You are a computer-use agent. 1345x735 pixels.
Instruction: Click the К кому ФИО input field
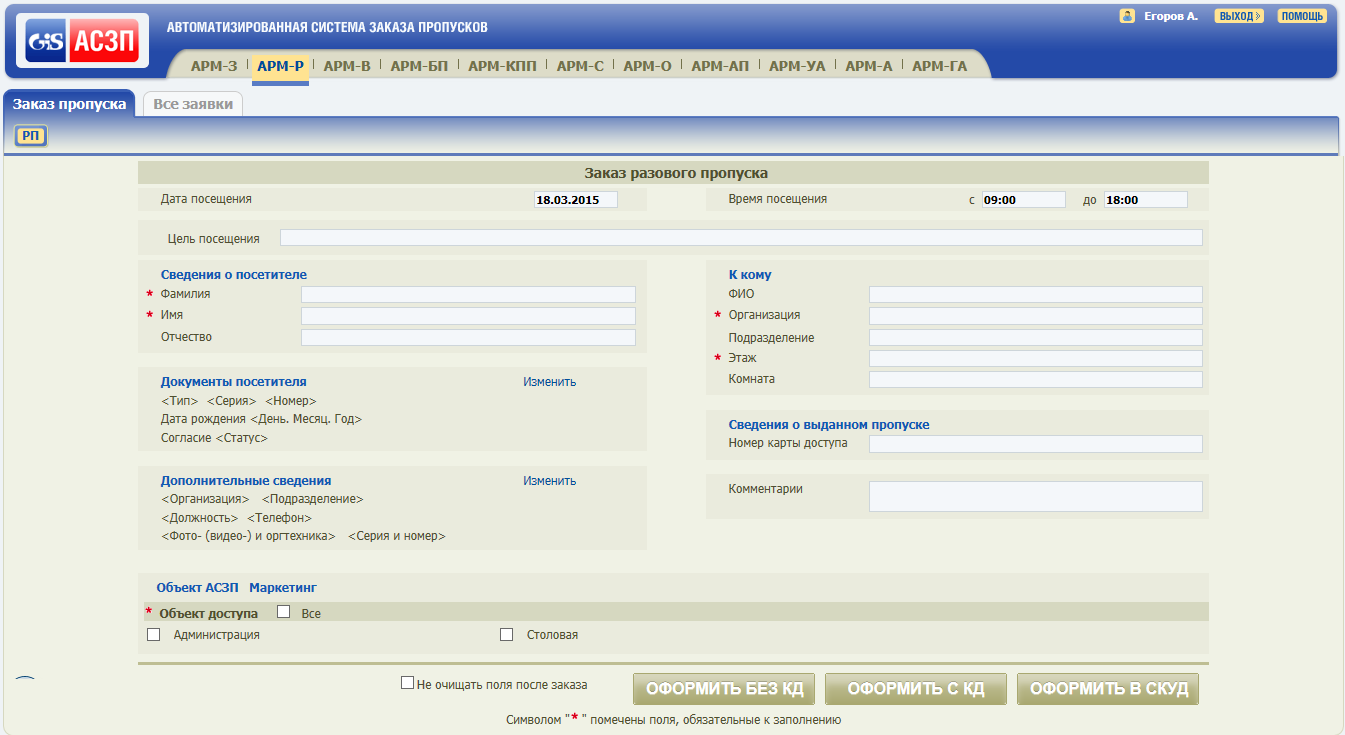pyautogui.click(x=1035, y=294)
